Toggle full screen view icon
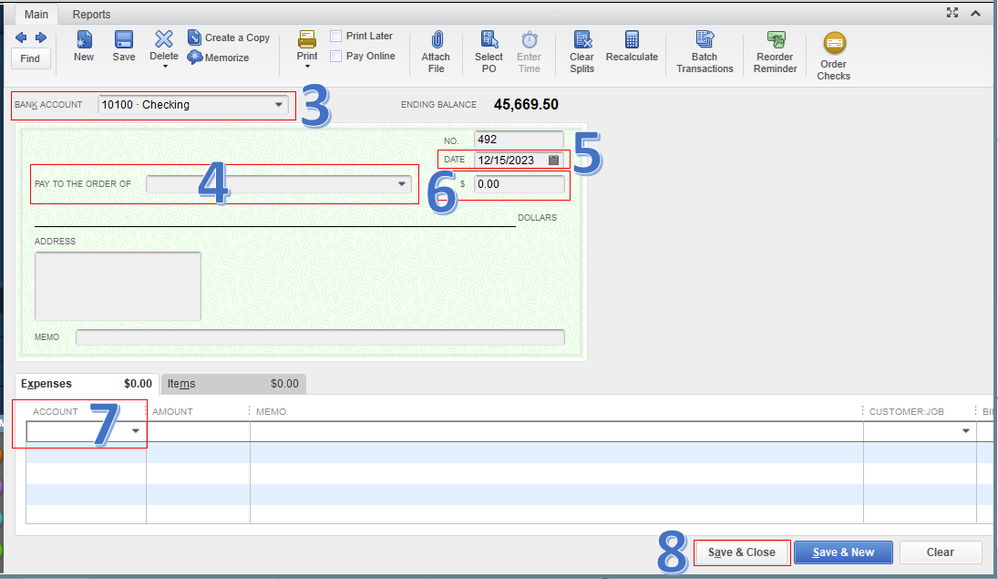 pos(952,13)
